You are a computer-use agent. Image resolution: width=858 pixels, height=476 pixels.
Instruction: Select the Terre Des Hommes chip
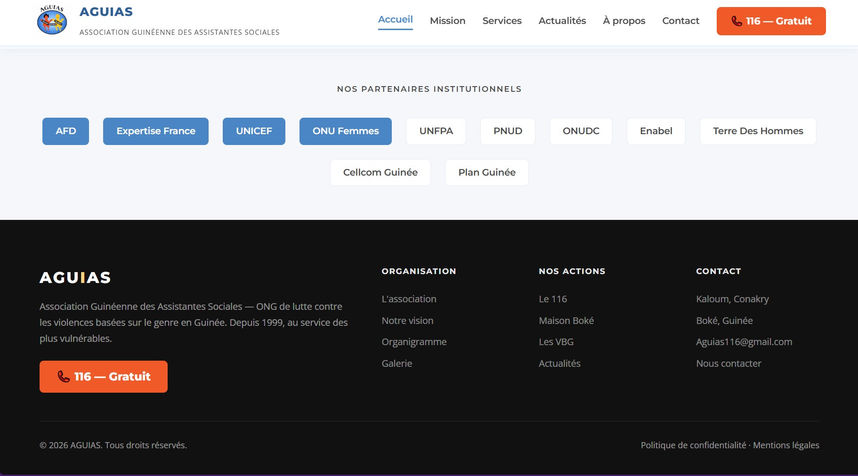(x=758, y=131)
